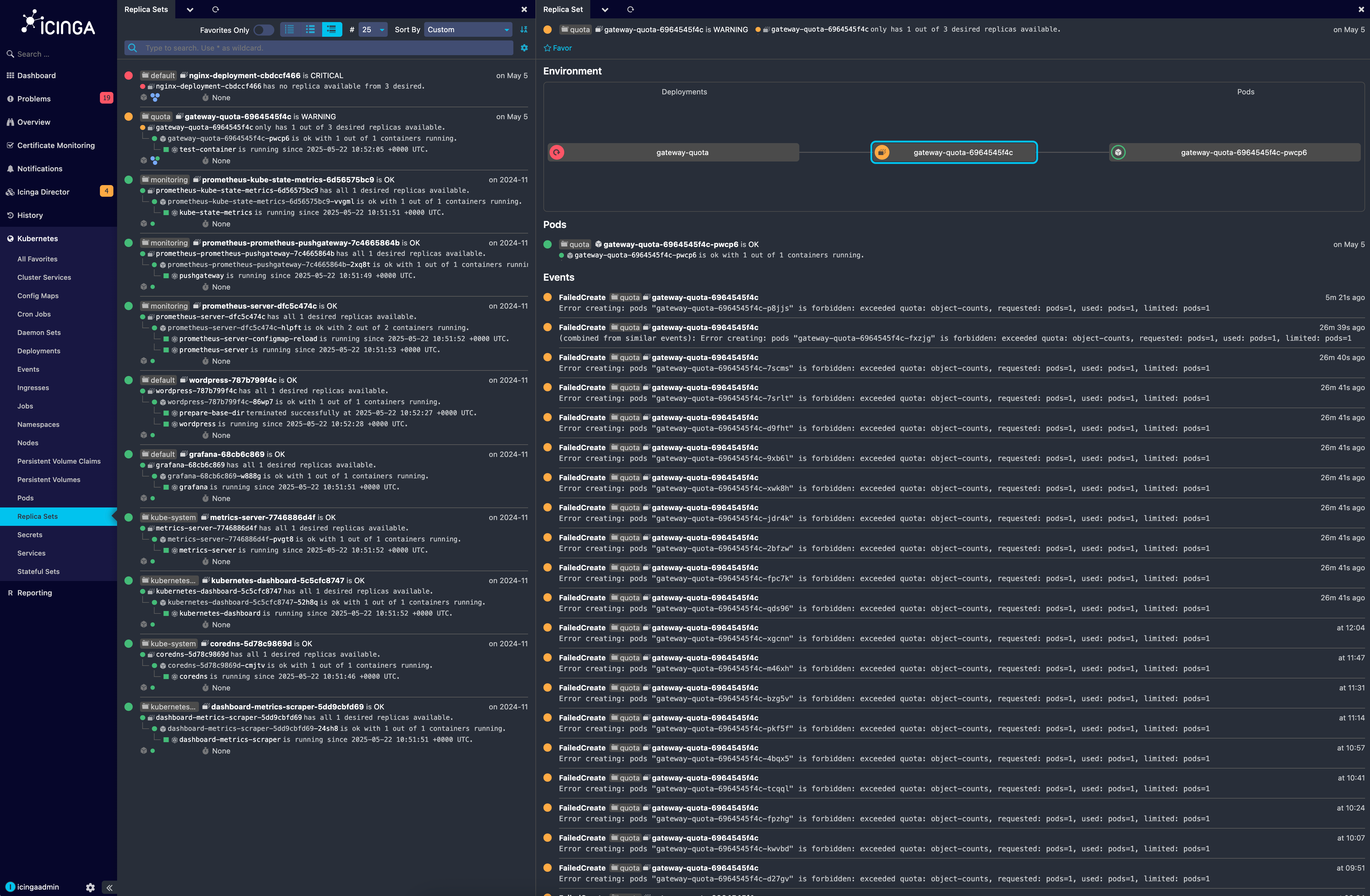Click the green pod node icon
Viewport: 1370px width, 896px height.
(x=1118, y=153)
